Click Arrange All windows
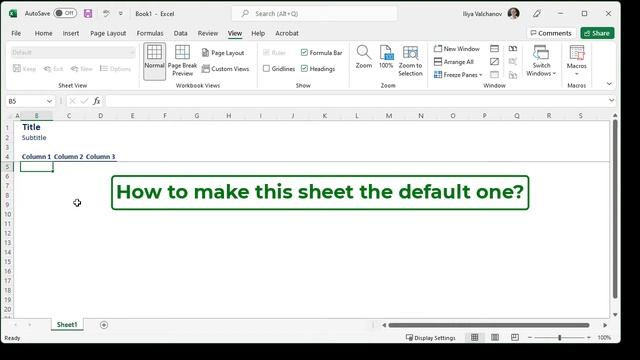This screenshot has height=360, width=640. [x=453, y=62]
